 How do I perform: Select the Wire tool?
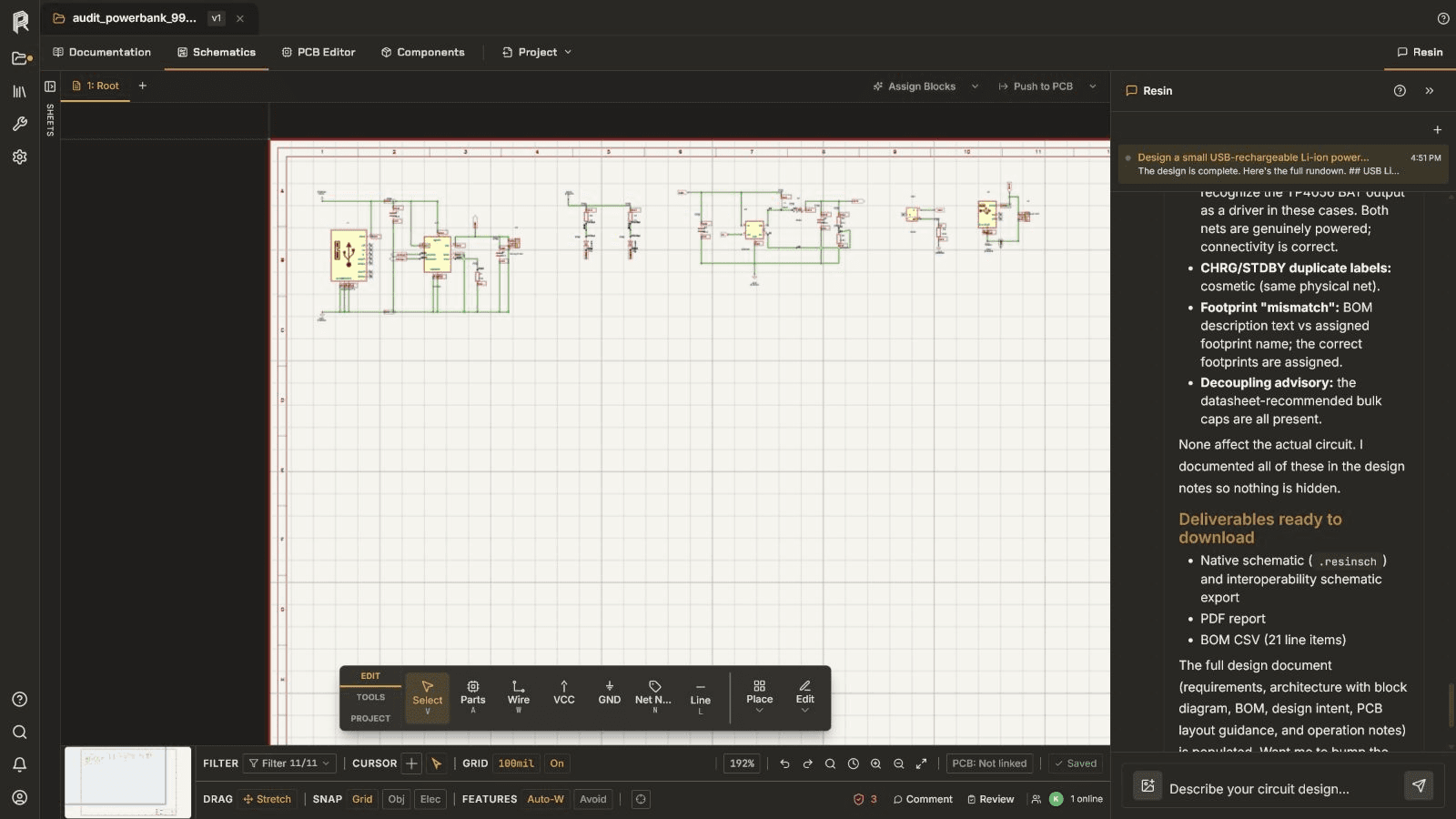coord(519,698)
